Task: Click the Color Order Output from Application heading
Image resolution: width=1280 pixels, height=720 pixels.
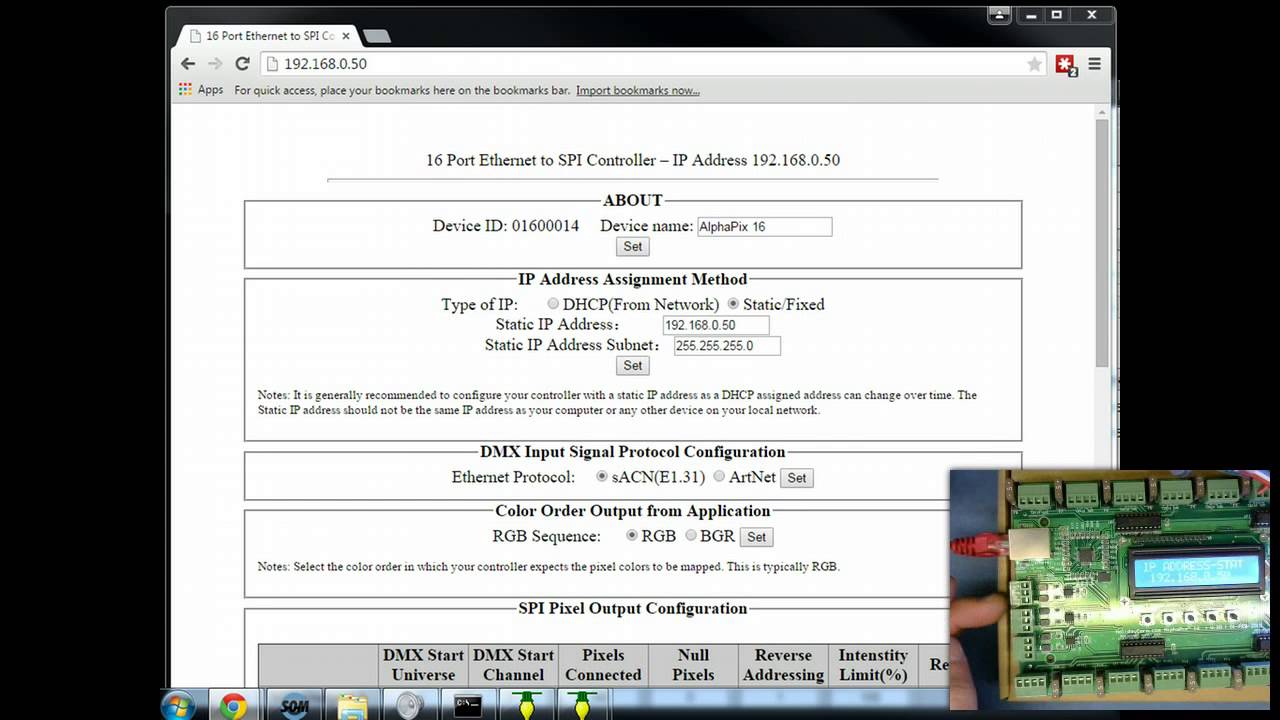Action: 633,511
